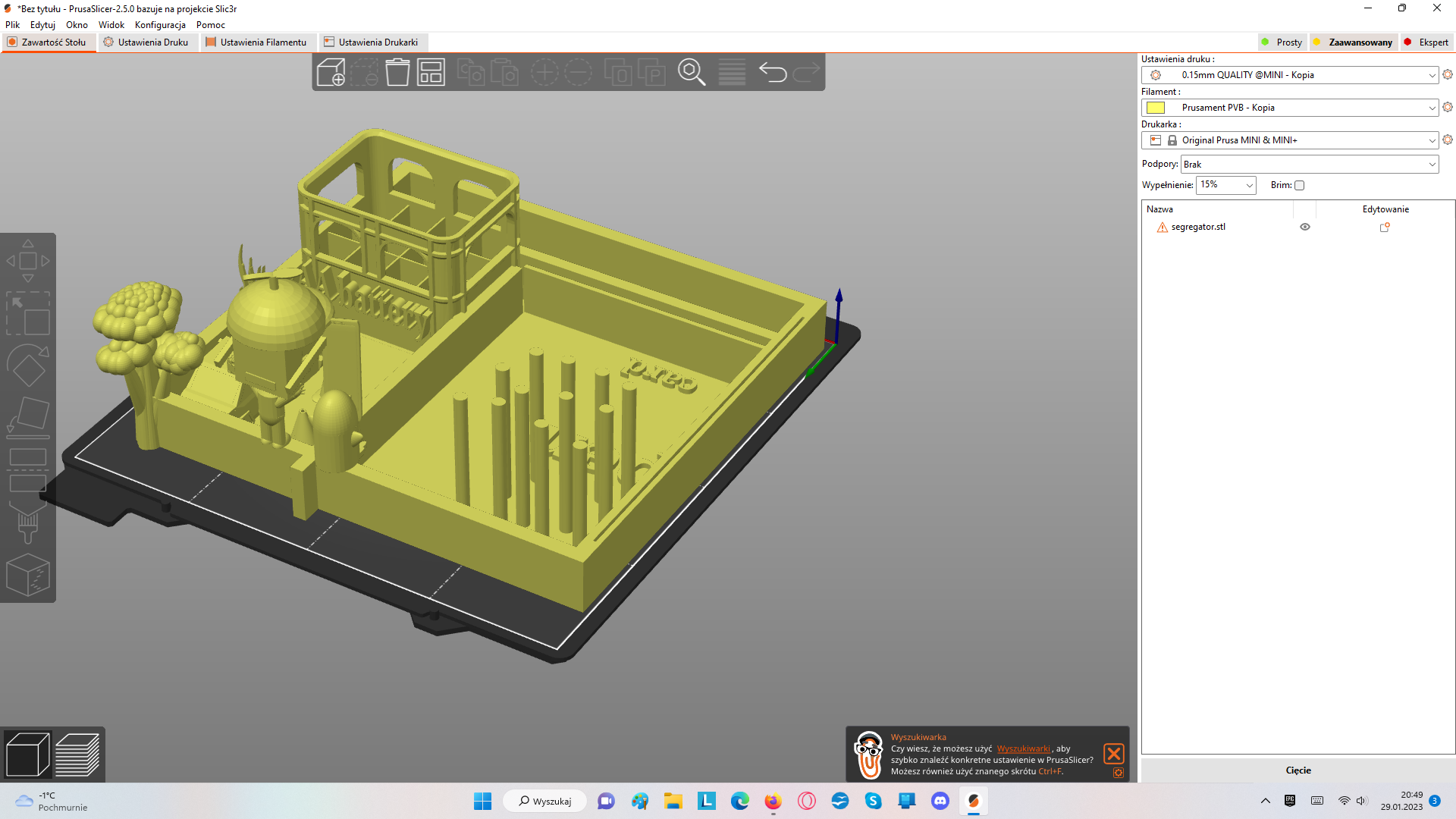Viewport: 1456px width, 819px height.
Task: Enable the Brim checkbox
Action: [x=1299, y=185]
